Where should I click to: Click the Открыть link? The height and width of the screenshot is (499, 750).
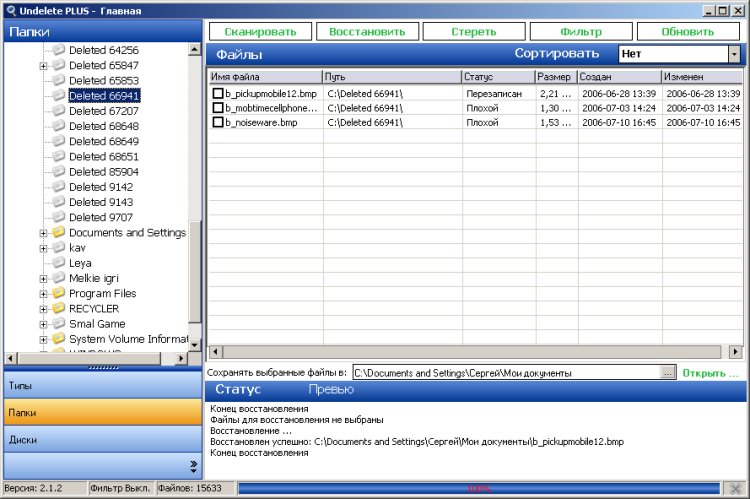(710, 373)
